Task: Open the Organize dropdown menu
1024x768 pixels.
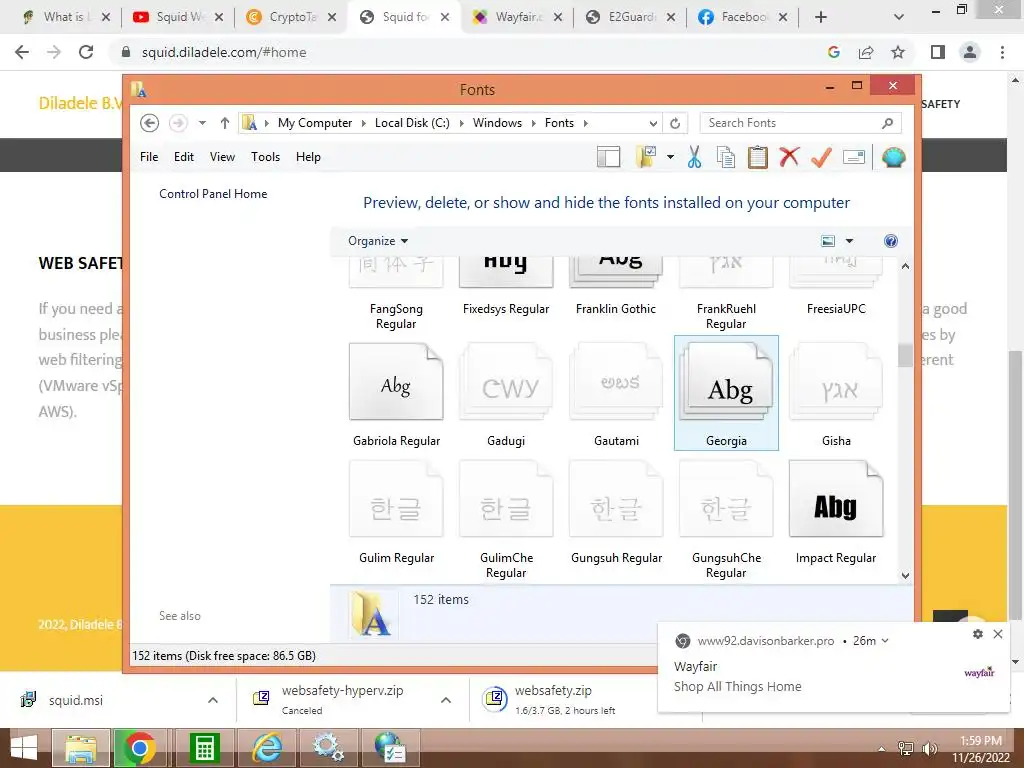Action: 377,241
